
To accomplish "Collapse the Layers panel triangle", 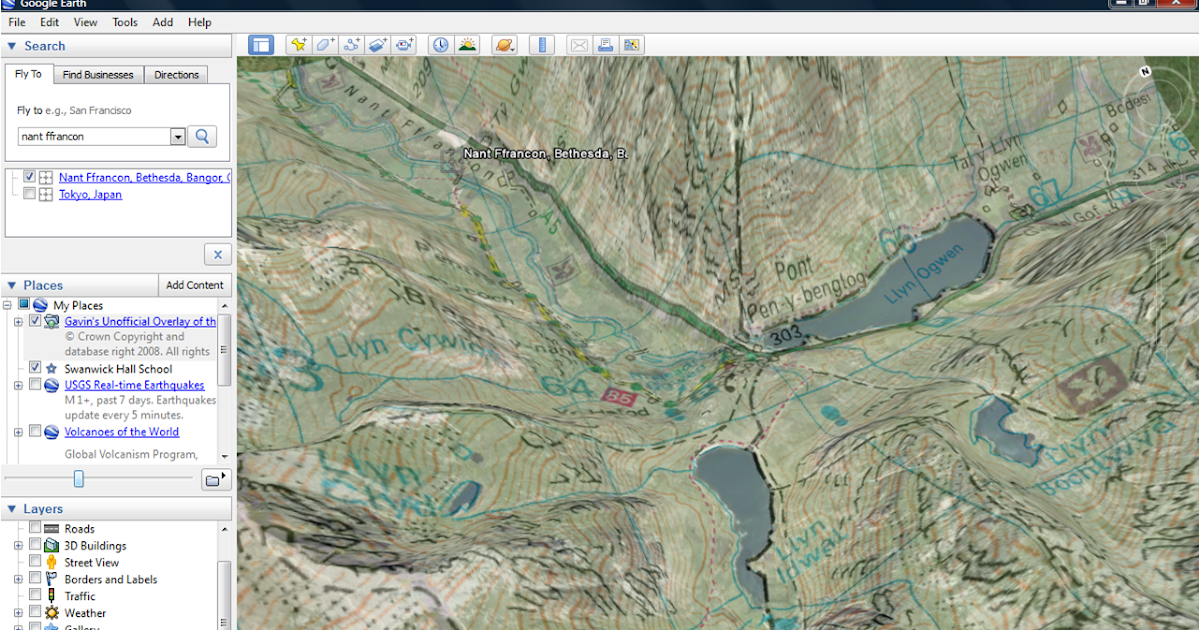I will 12,509.
